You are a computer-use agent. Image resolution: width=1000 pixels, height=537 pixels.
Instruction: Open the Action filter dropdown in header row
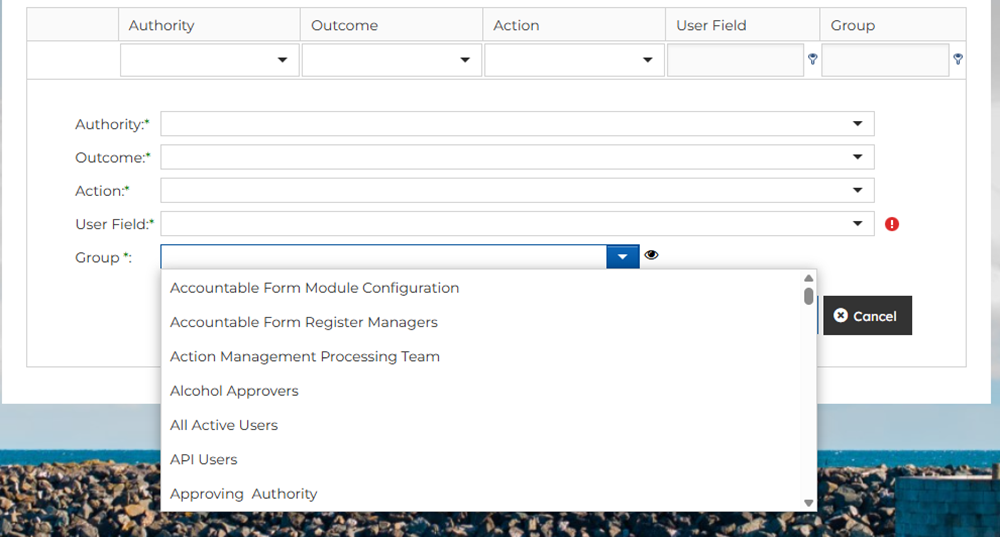click(647, 61)
